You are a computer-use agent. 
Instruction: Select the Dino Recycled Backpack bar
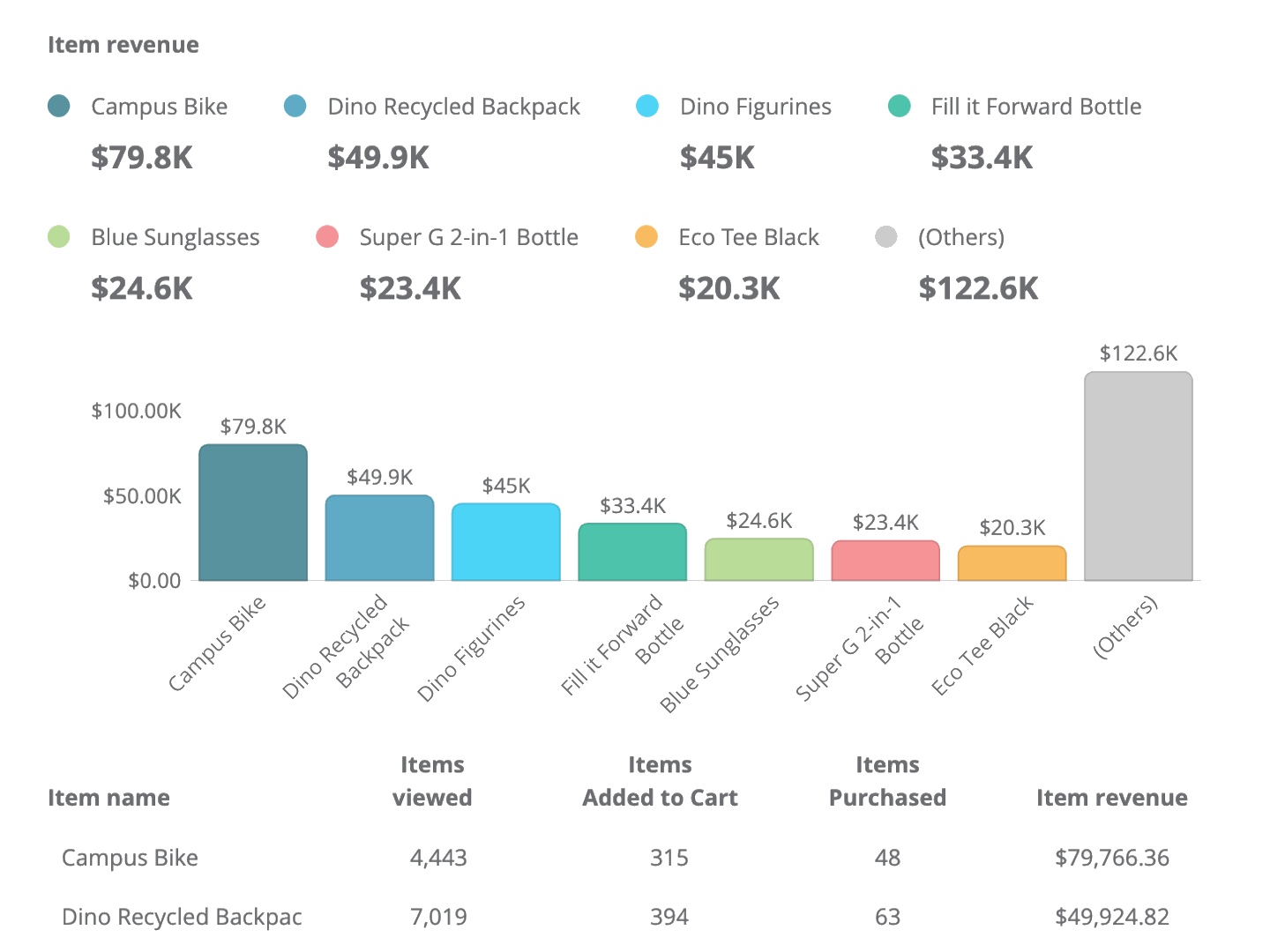379,538
